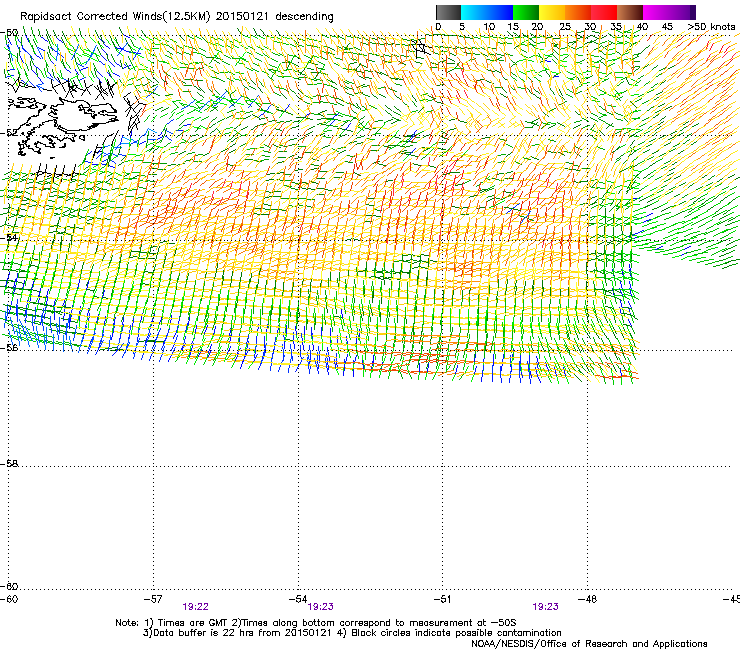
Task: Click the red 30-35 knots legend segment
Action: (x=604, y=12)
